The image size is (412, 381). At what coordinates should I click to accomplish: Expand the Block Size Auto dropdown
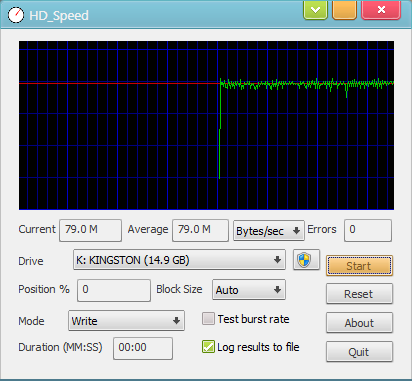(x=249, y=290)
